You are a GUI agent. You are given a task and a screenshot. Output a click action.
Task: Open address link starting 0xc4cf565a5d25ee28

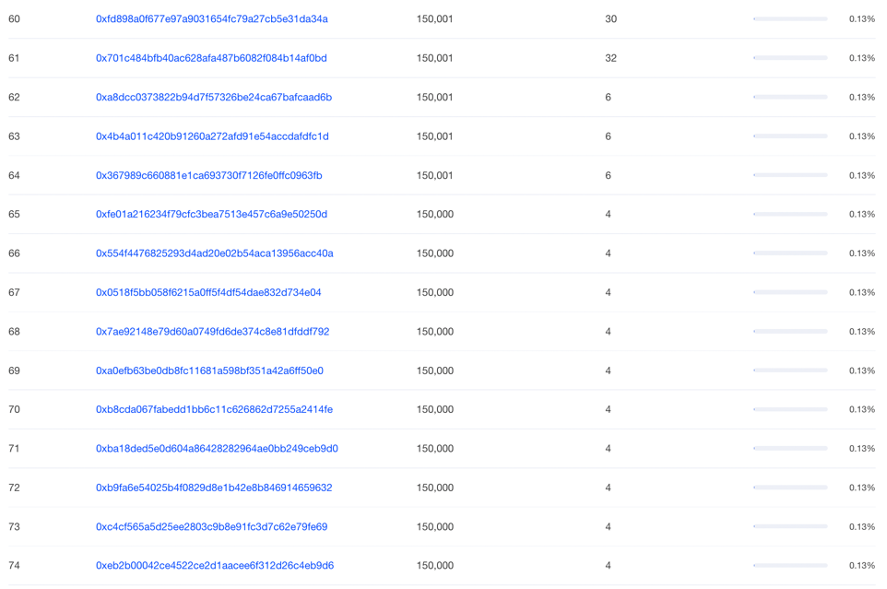[212, 526]
